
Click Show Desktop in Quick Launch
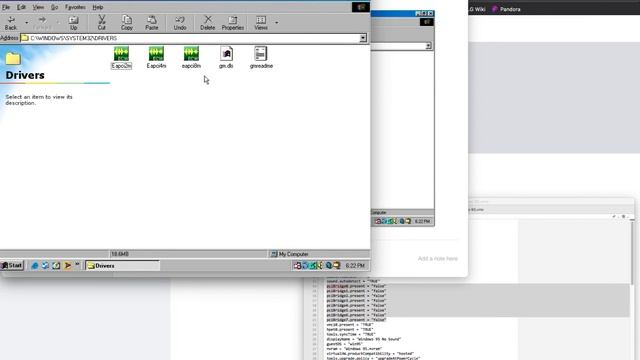point(56,266)
